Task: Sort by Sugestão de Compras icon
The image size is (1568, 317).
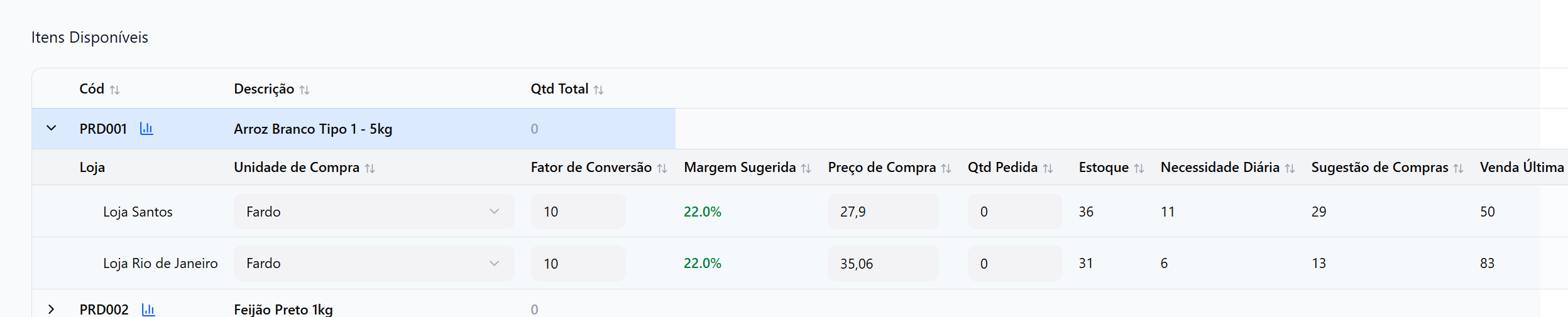Action: [1458, 168]
